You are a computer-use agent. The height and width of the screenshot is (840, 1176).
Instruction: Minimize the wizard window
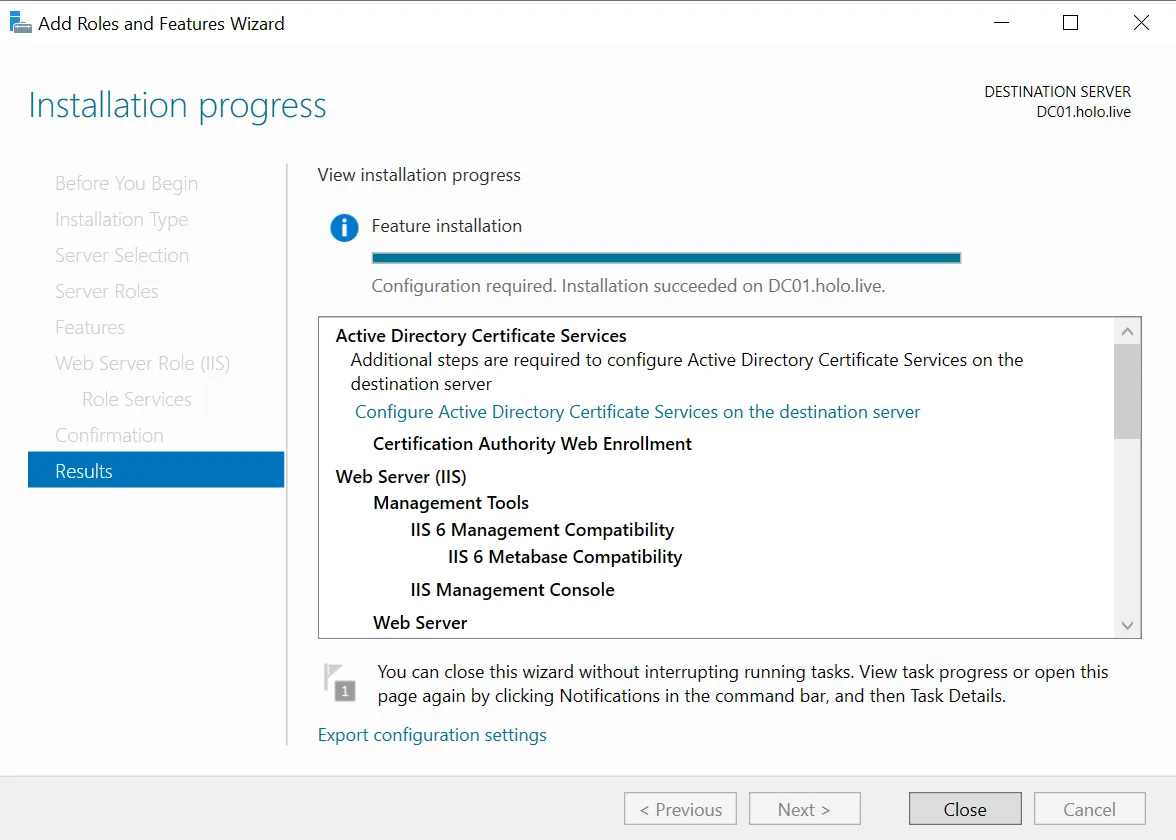[1001, 22]
